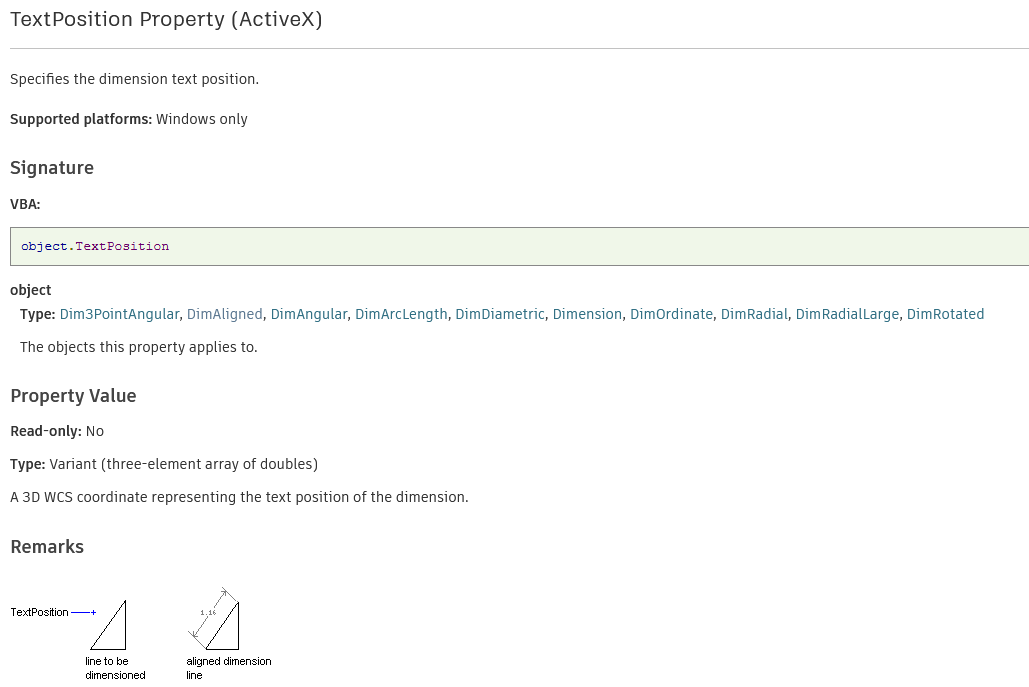Follow the DimOrdinate link

(671, 314)
